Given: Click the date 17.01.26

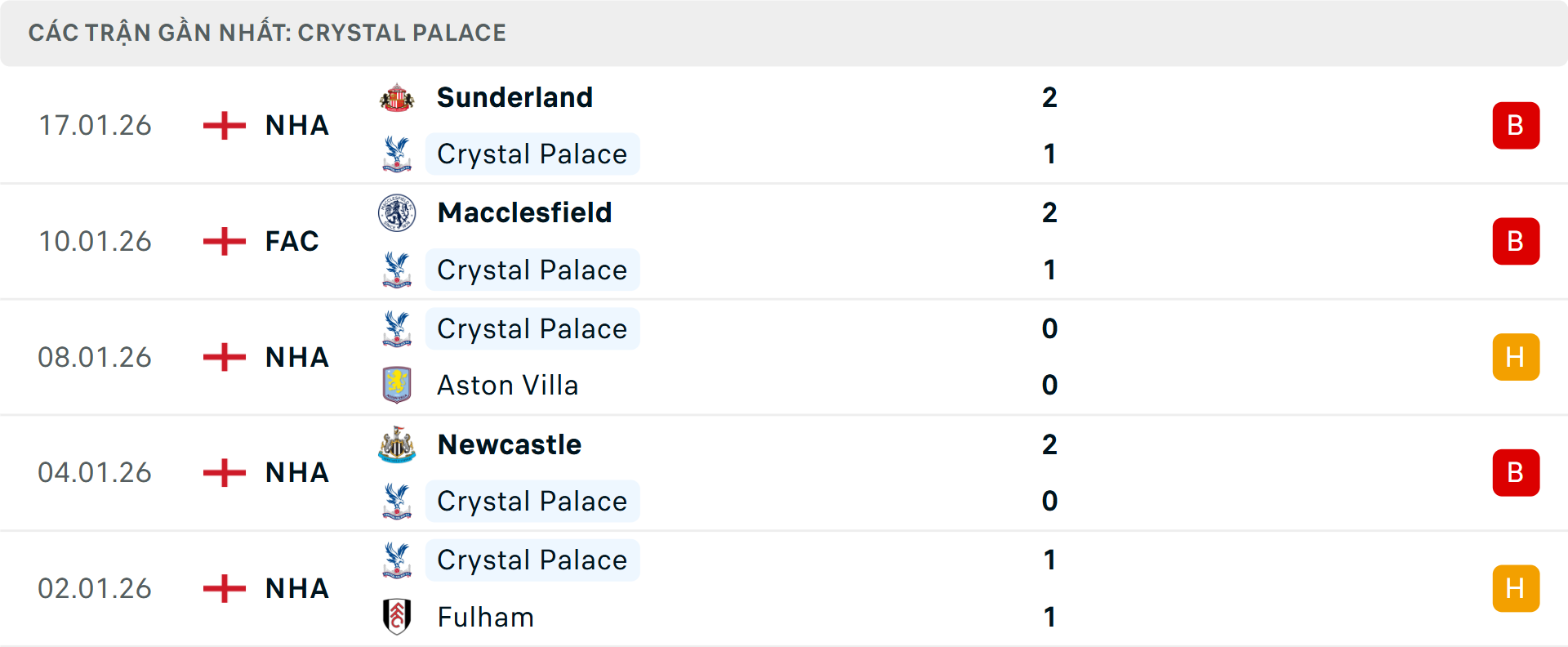Looking at the screenshot, I should 95,125.
